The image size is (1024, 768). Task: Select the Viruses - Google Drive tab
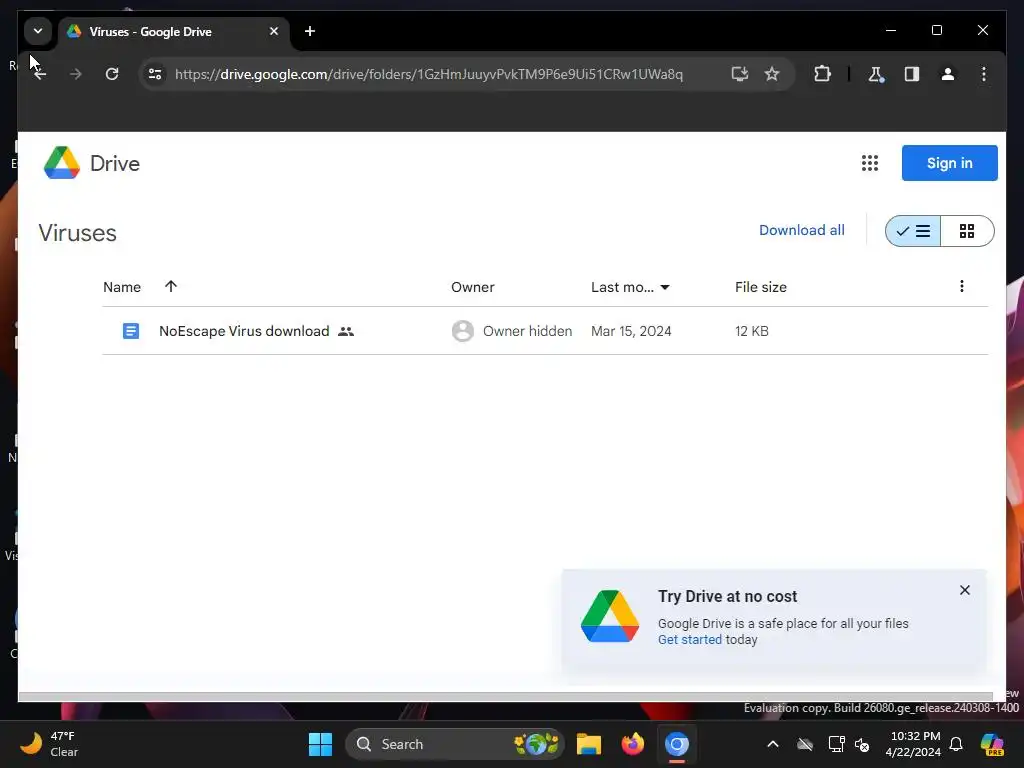(x=174, y=31)
